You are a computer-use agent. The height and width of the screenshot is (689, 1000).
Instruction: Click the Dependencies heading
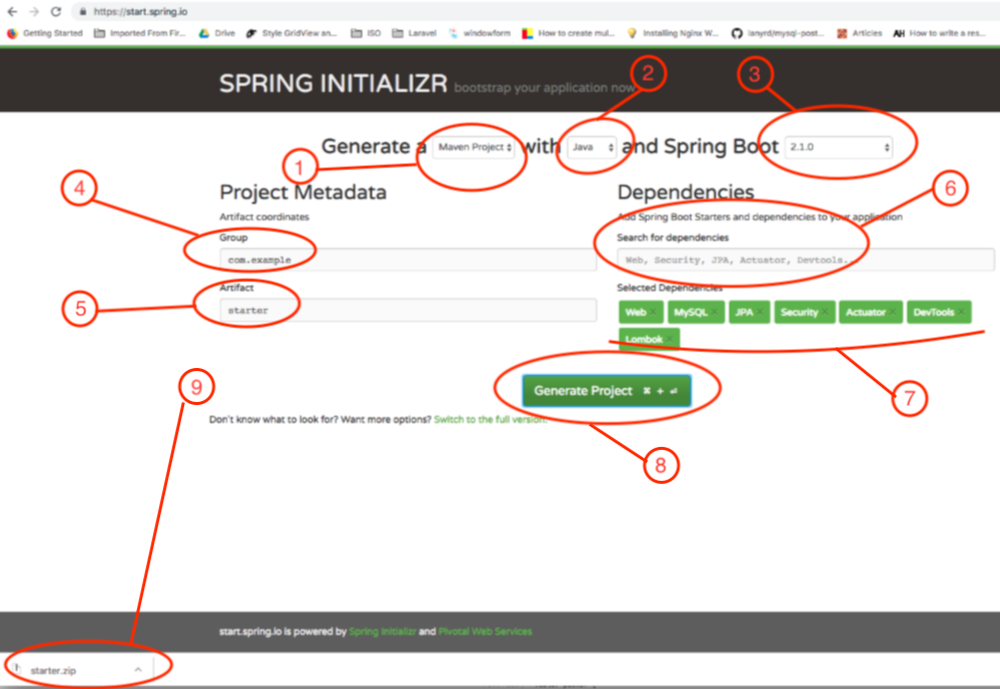tap(686, 192)
